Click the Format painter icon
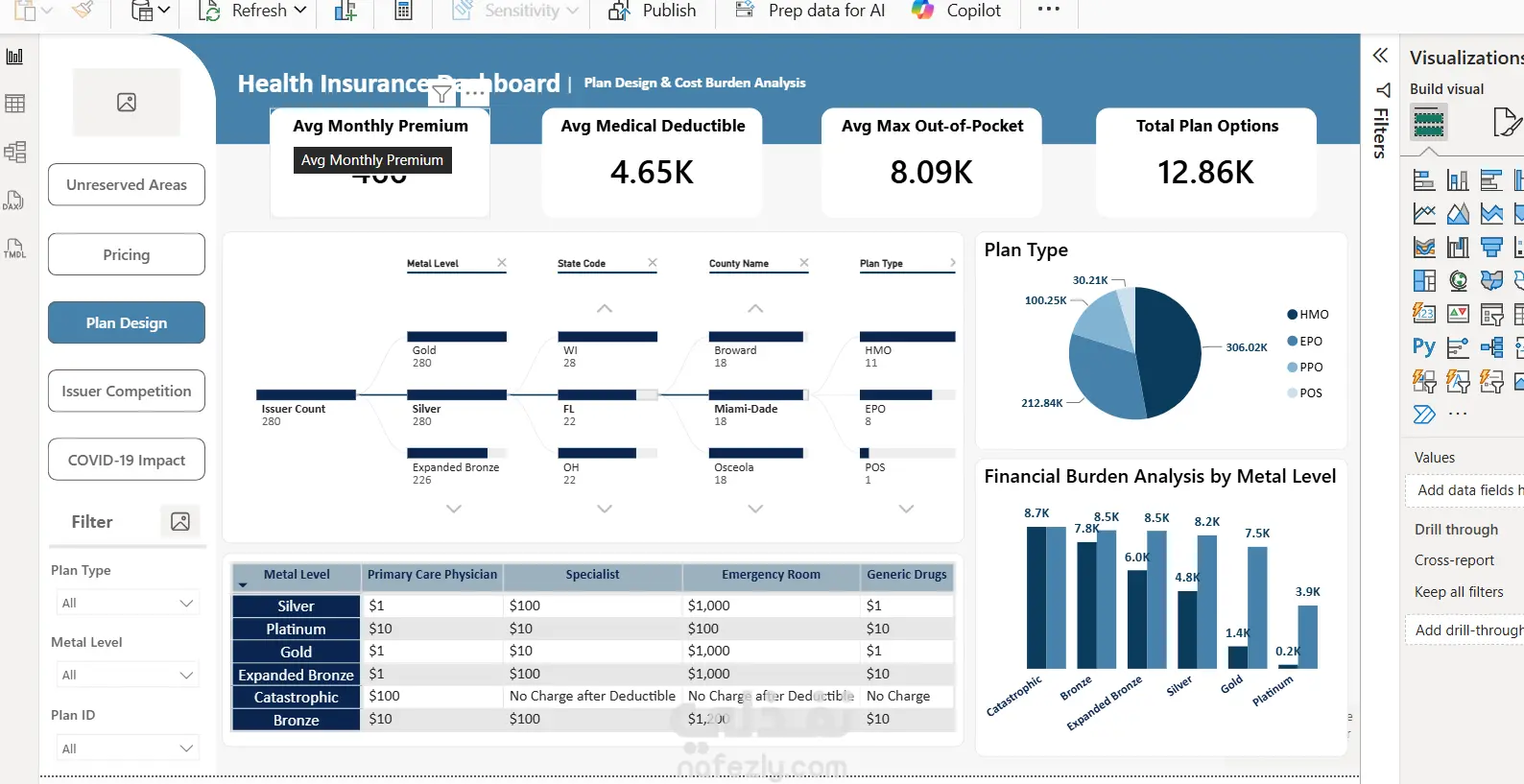 tap(83, 11)
